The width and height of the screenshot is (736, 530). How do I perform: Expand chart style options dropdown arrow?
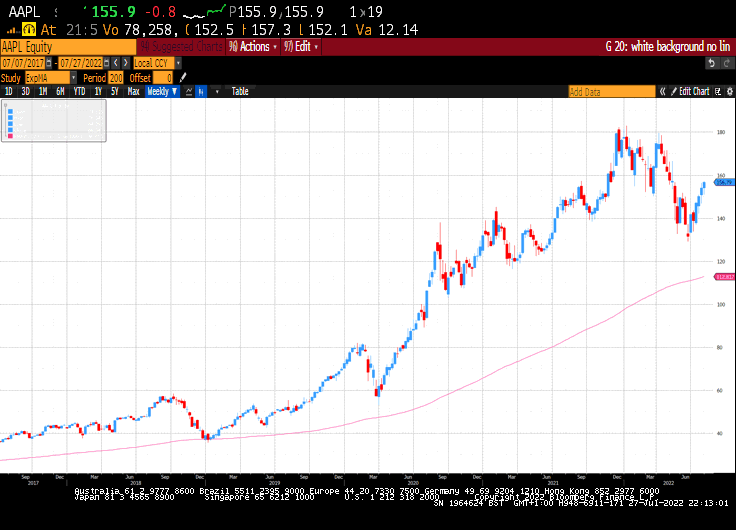click(x=217, y=92)
